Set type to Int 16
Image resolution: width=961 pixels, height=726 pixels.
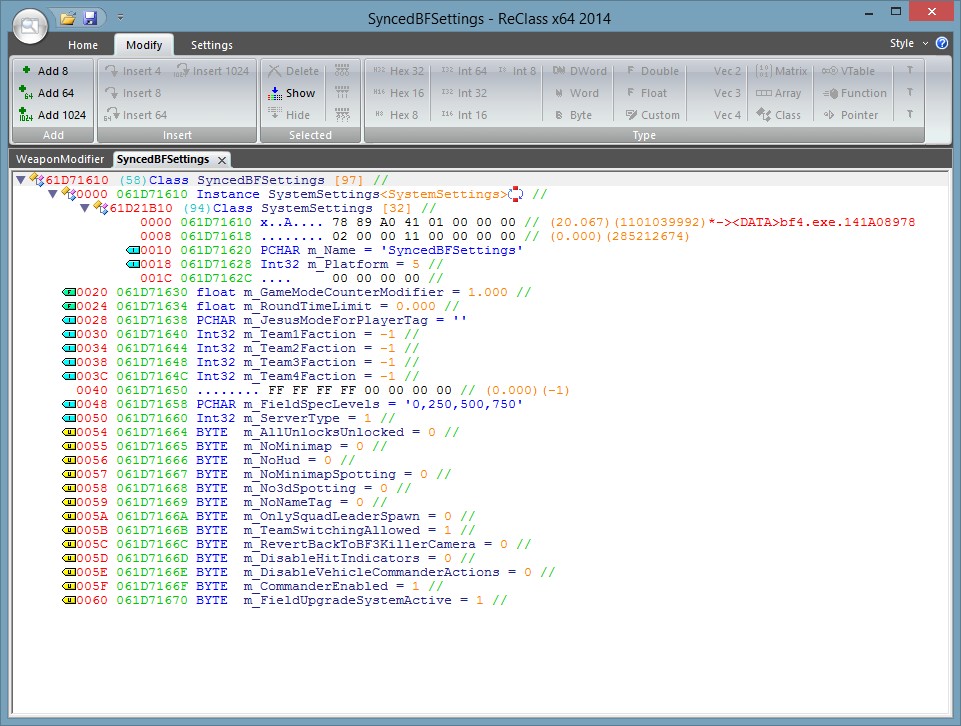coord(465,115)
